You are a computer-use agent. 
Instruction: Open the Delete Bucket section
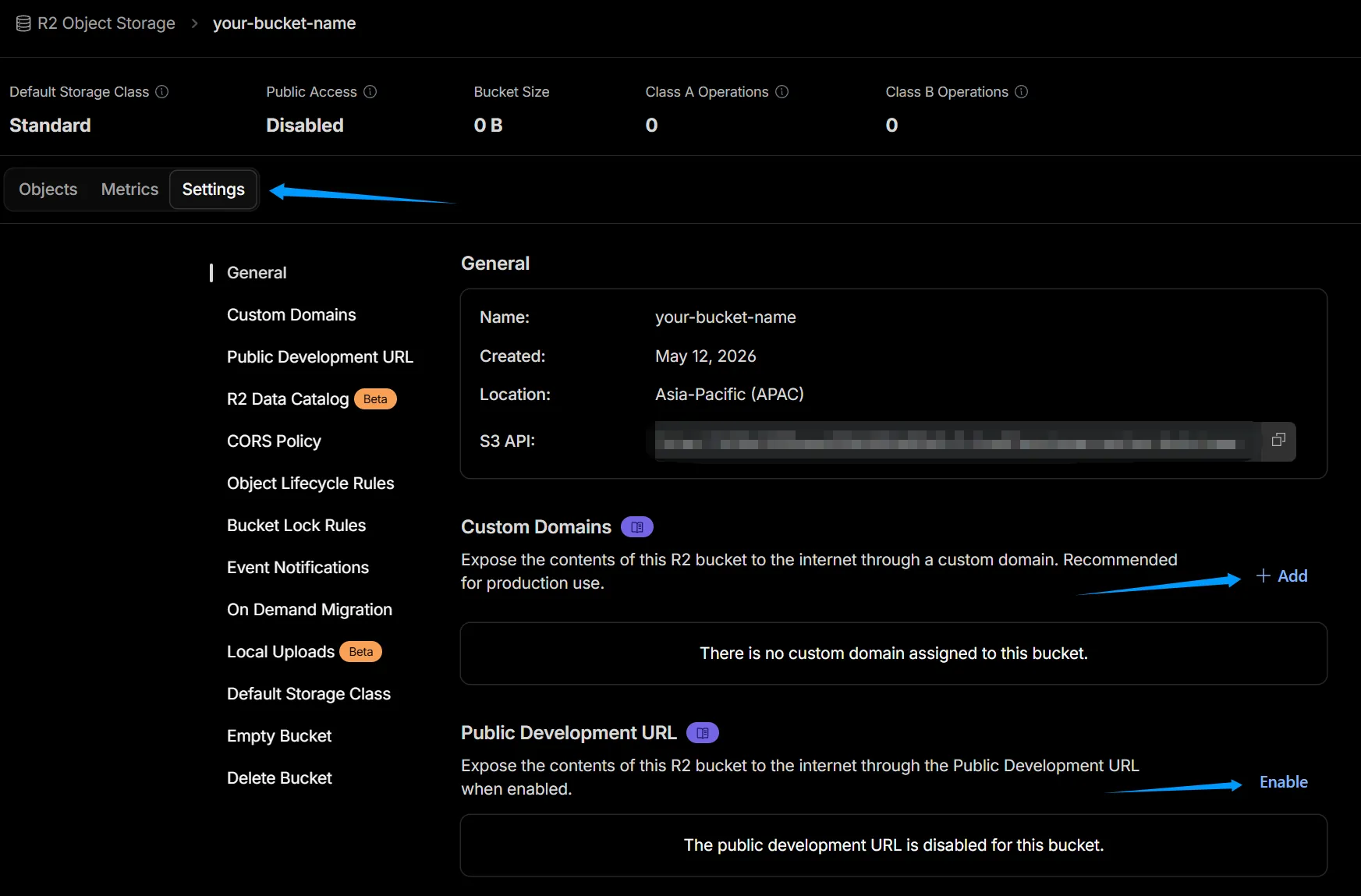pyautogui.click(x=279, y=778)
